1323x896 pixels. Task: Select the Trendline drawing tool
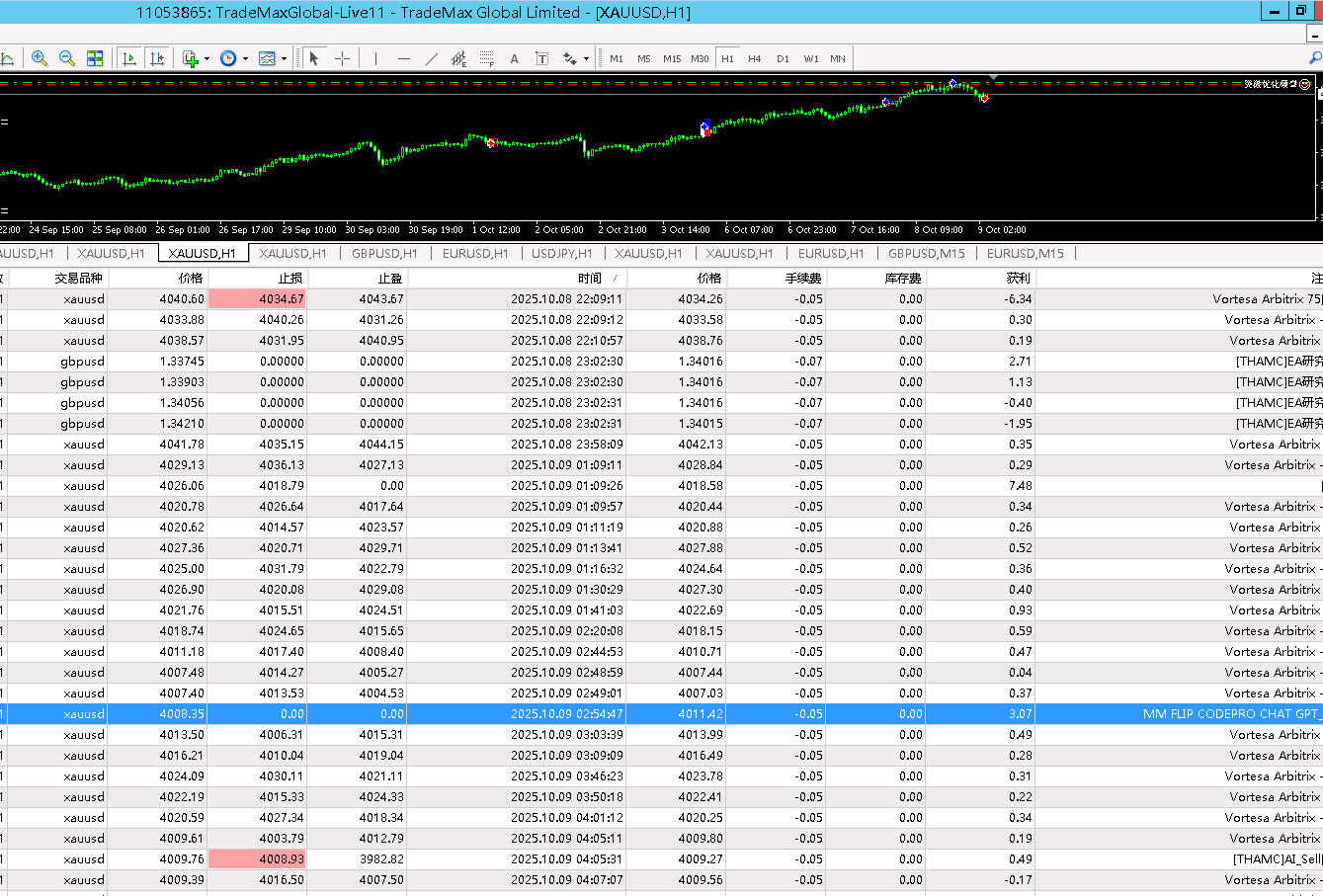click(x=431, y=58)
